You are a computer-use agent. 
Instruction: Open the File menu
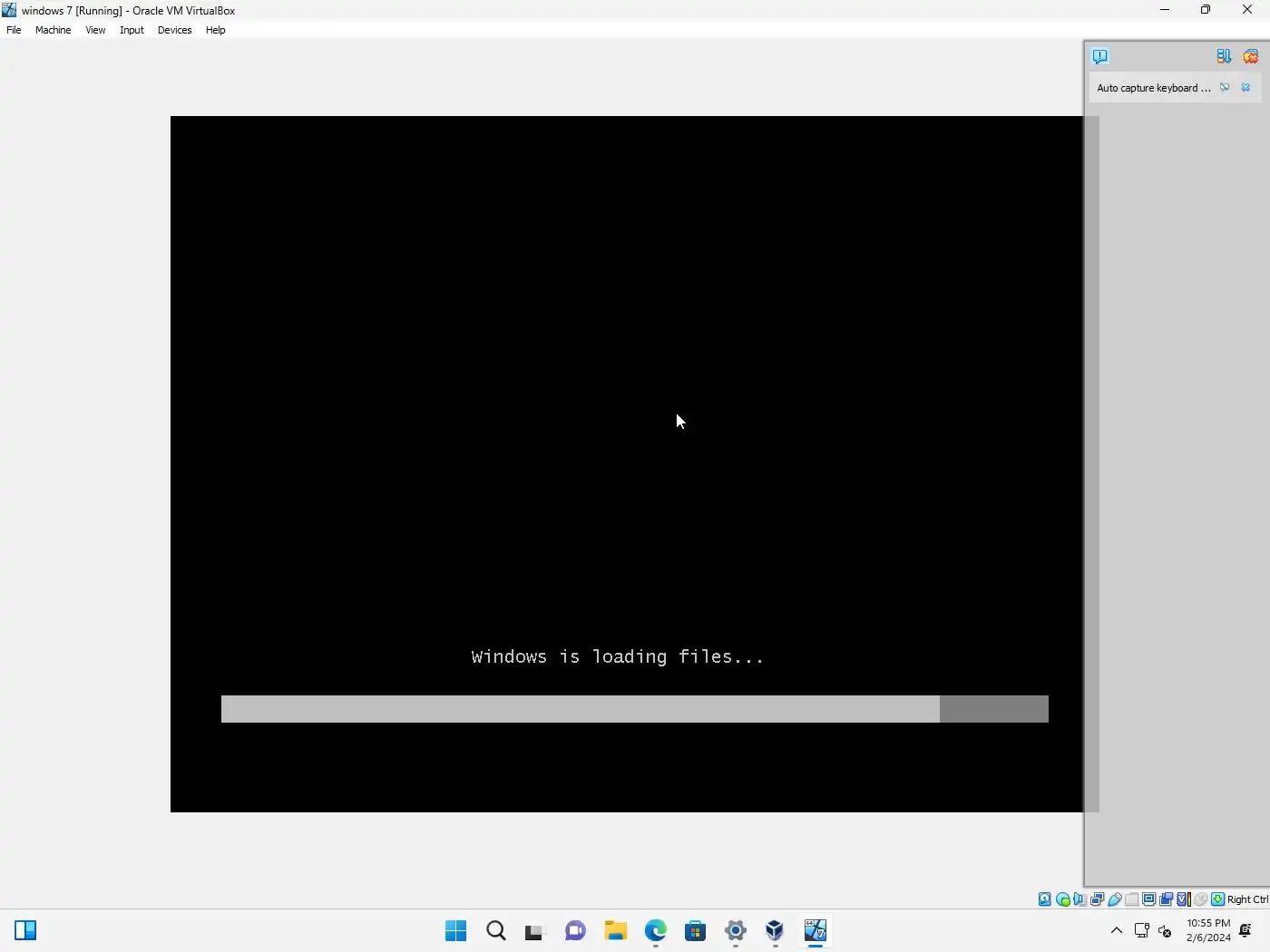pyautogui.click(x=14, y=30)
